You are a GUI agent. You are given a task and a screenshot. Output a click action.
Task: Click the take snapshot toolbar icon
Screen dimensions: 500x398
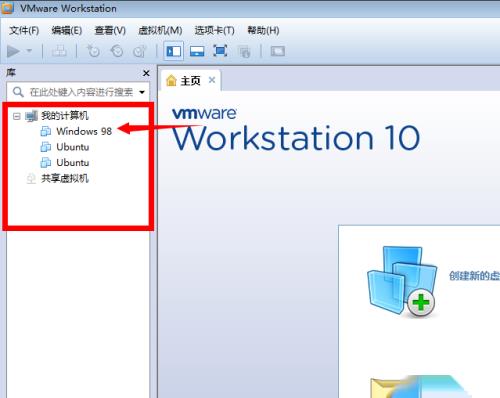click(93, 51)
